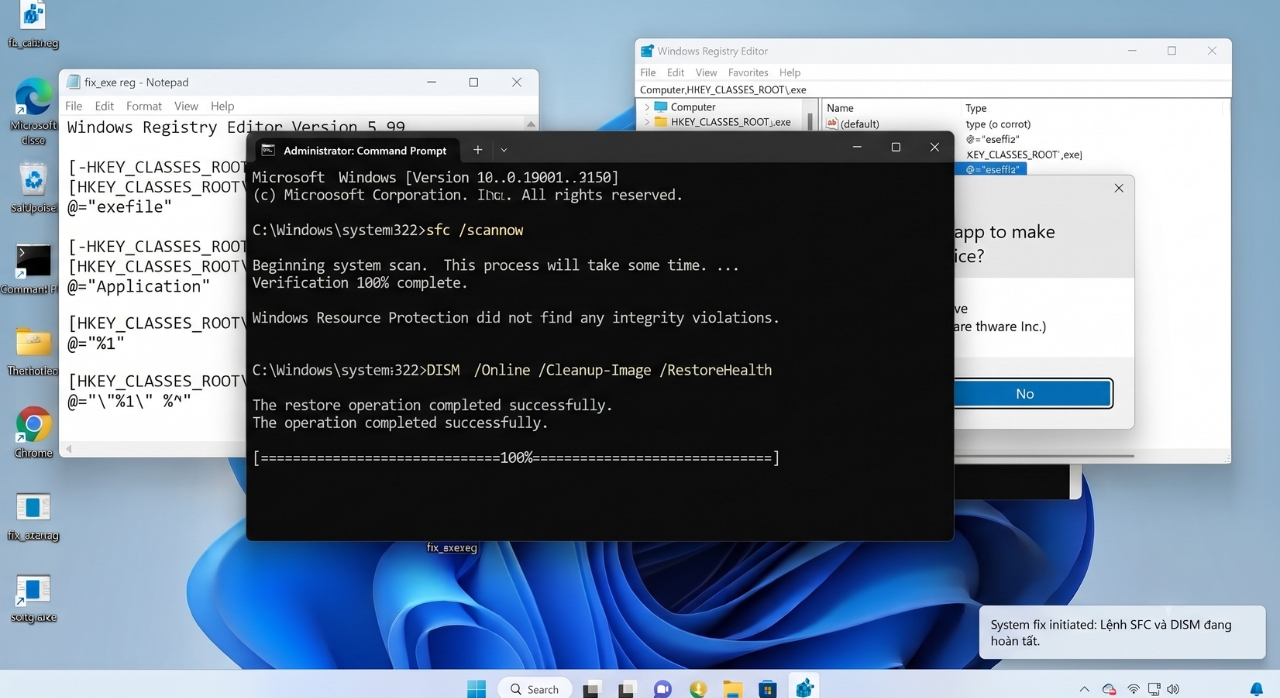Click the @="Application" line in Notepad

(139, 286)
